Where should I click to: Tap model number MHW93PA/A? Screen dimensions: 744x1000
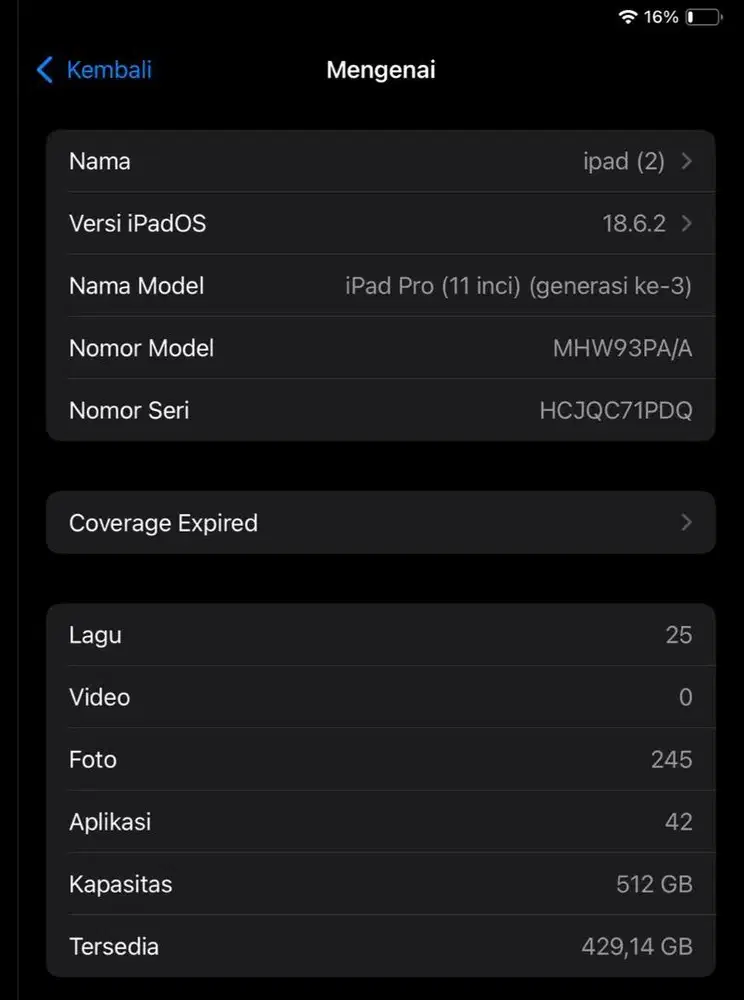622,348
